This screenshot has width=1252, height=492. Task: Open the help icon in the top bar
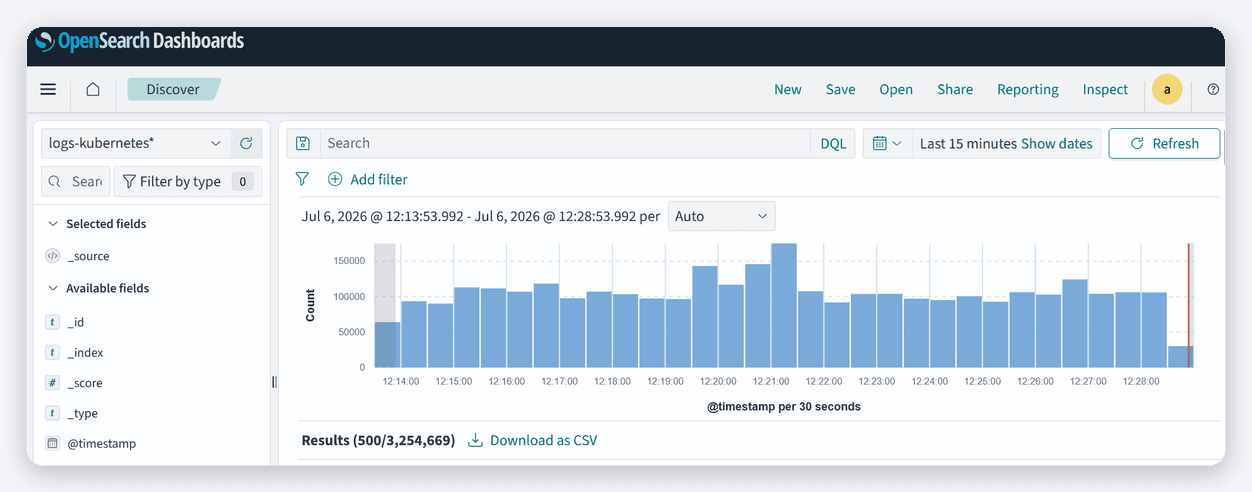(x=1213, y=89)
